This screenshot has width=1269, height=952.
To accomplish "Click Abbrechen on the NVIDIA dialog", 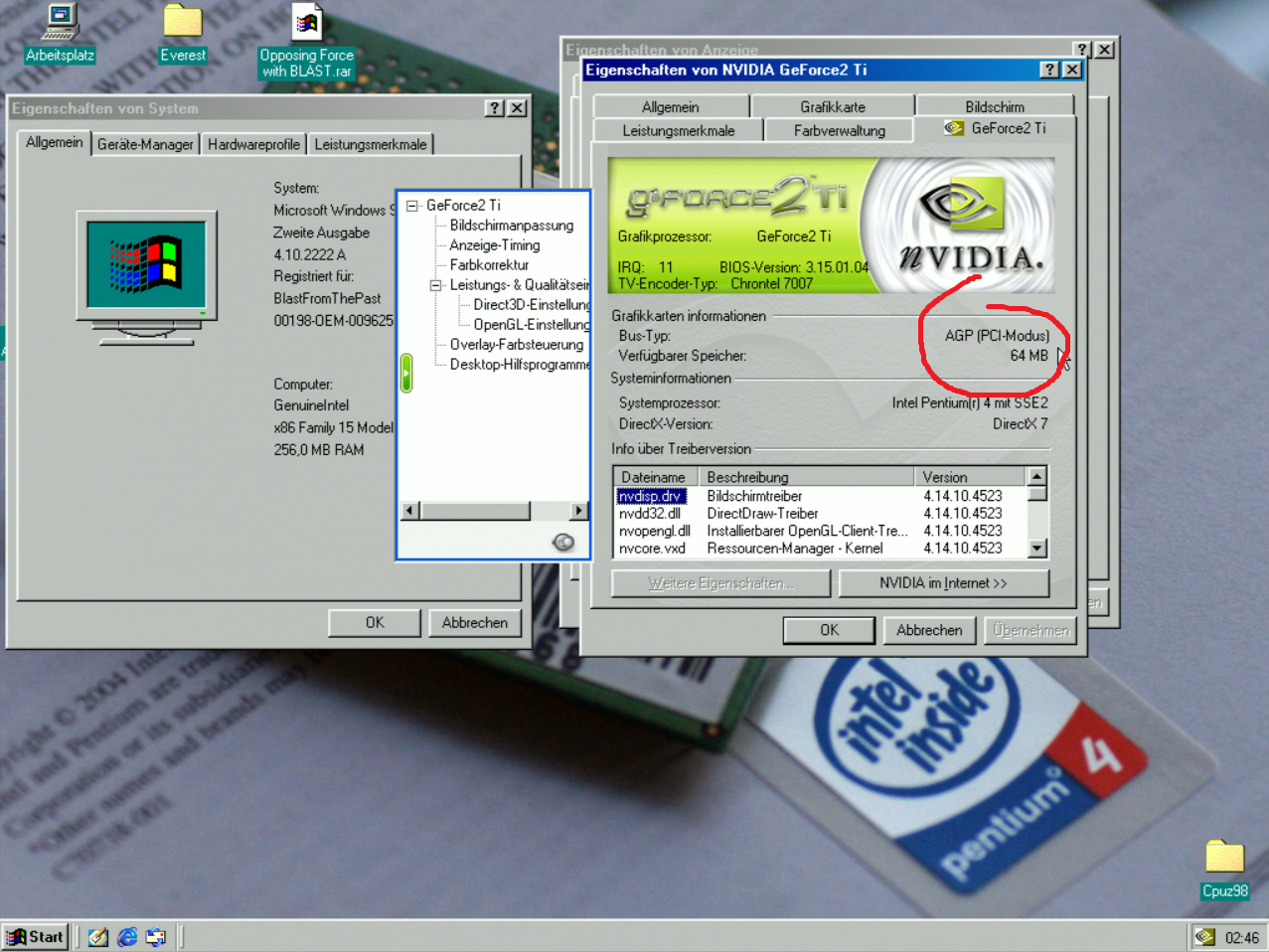I will pyautogui.click(x=928, y=630).
